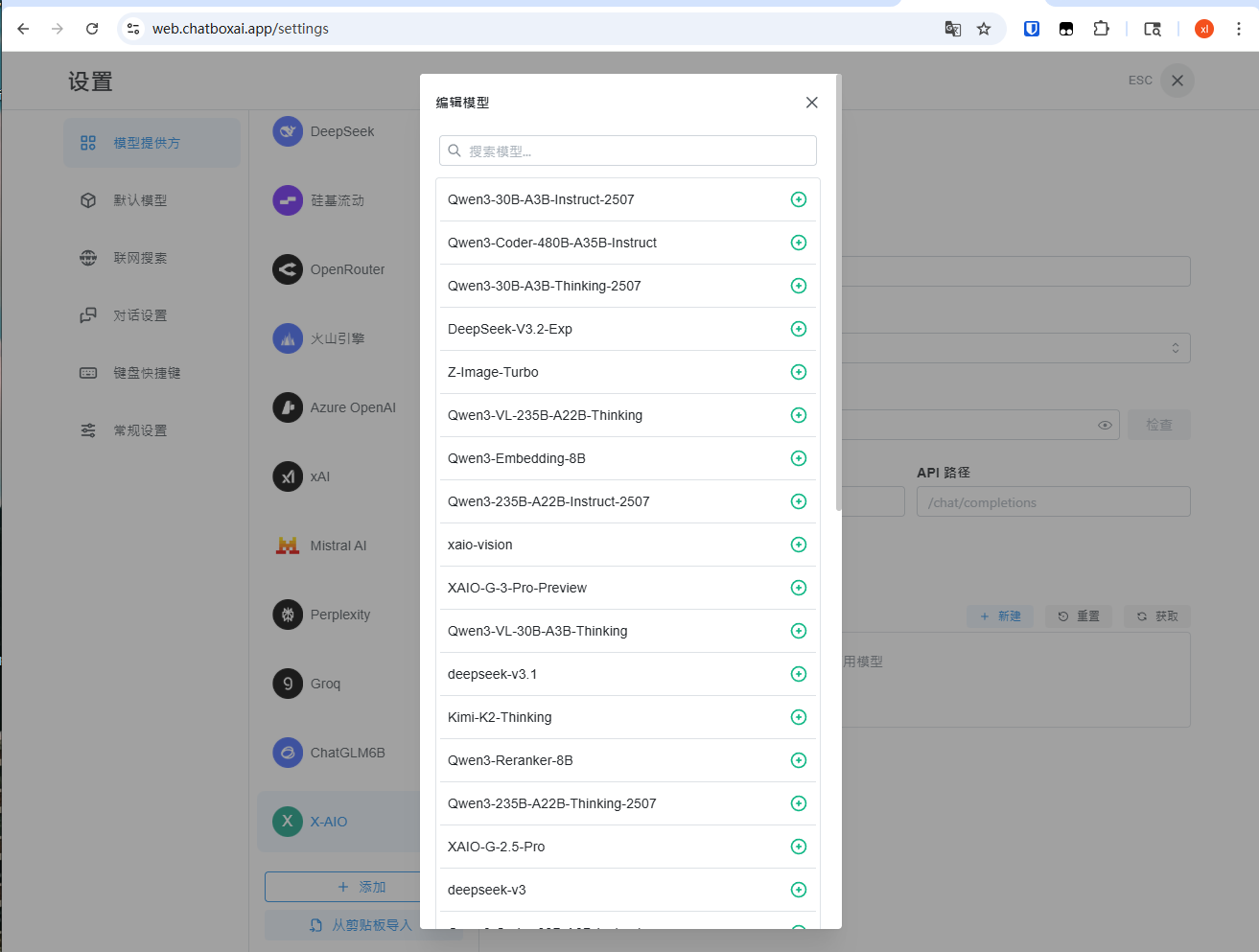
Task: Open the 常规设置 settings section
Action: (x=152, y=430)
